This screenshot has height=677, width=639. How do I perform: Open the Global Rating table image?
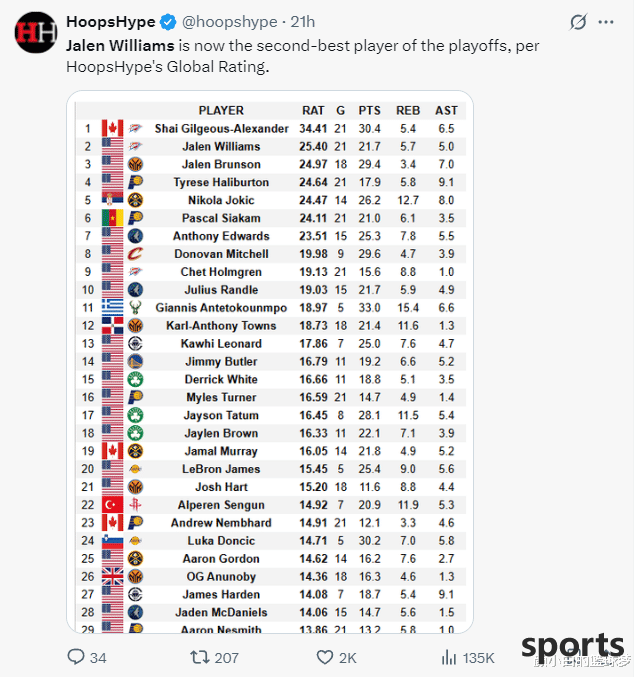tap(270, 362)
